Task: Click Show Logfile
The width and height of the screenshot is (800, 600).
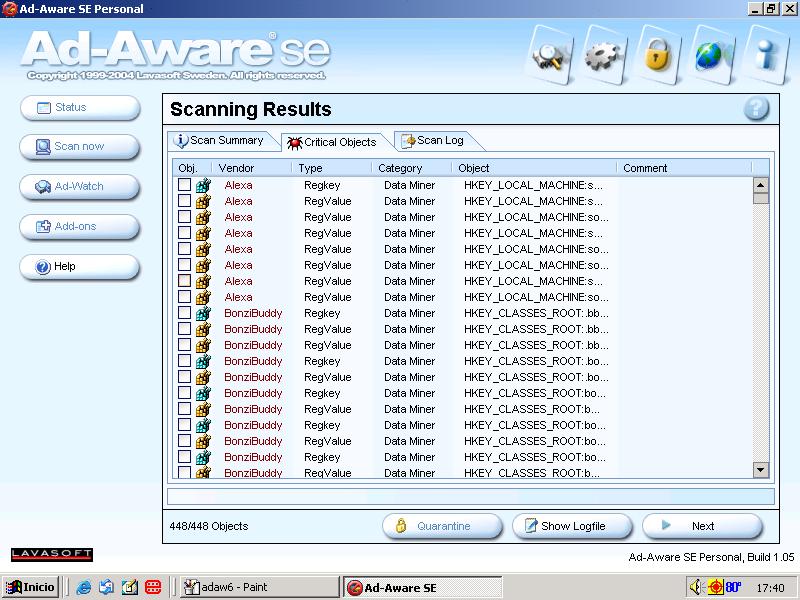Action: (x=572, y=526)
